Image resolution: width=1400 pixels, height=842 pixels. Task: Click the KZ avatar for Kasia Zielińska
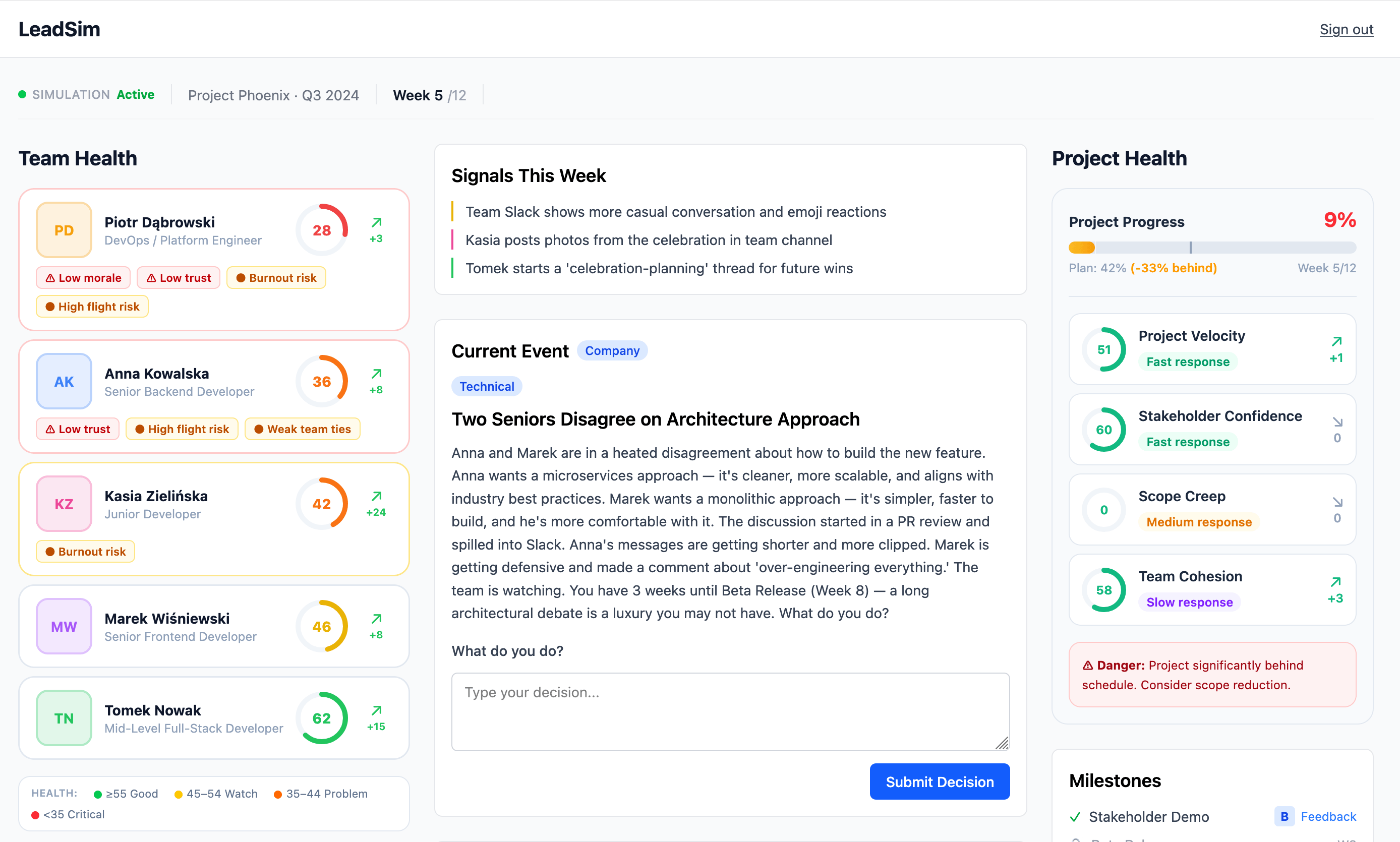pyautogui.click(x=64, y=504)
